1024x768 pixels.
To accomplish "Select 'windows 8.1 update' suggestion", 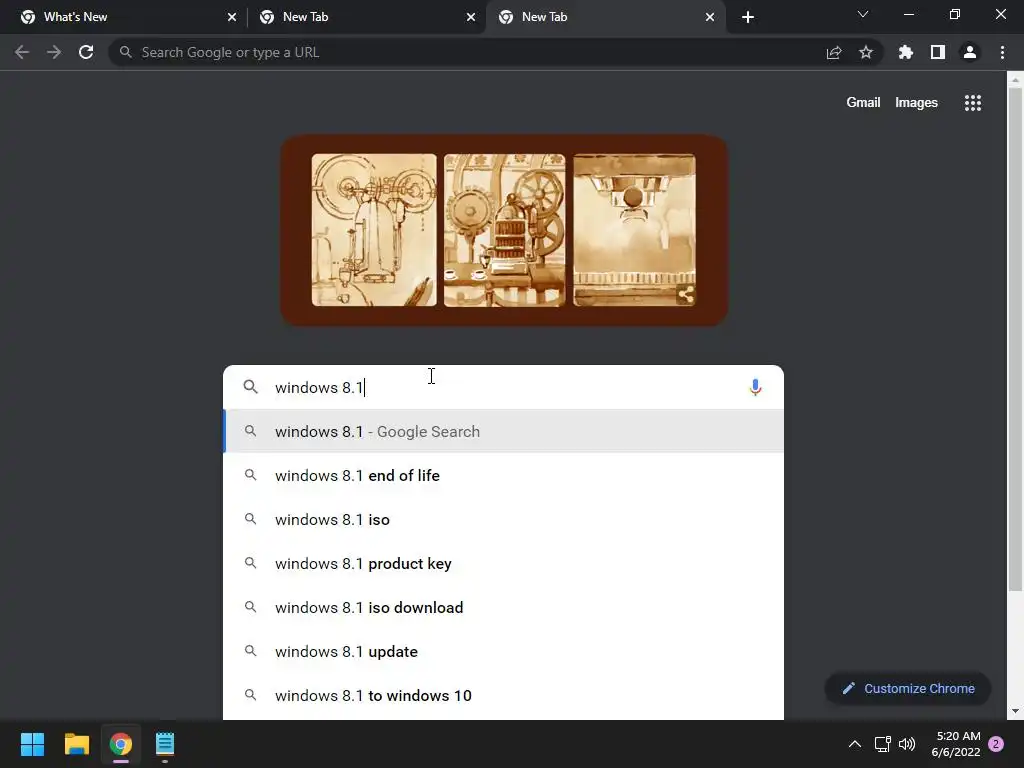I will pos(503,651).
